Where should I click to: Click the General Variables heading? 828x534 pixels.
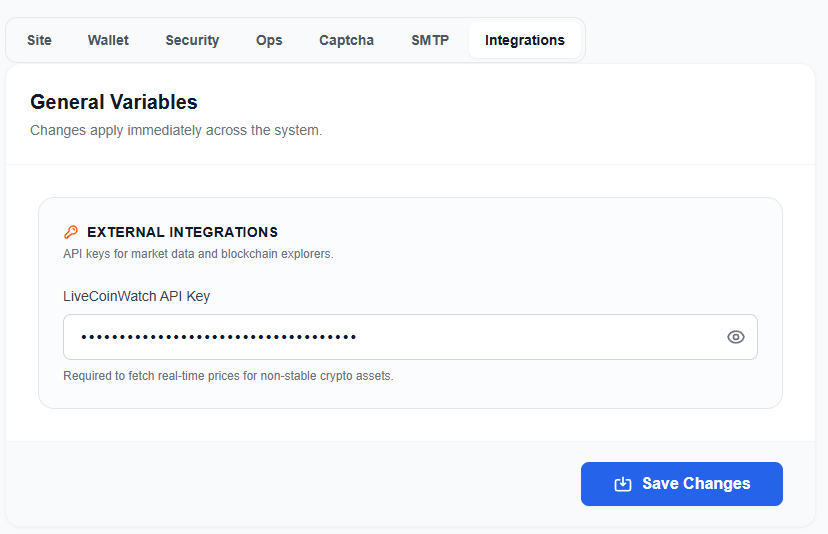pyautogui.click(x=113, y=102)
